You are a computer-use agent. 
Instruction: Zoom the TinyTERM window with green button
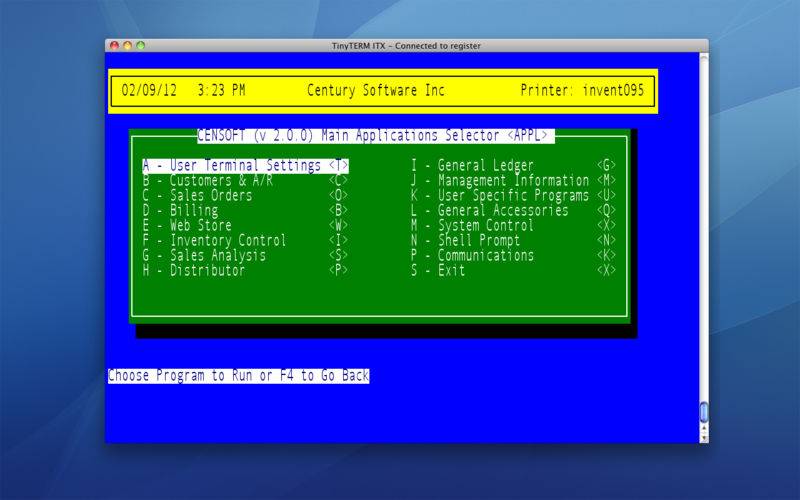[141, 45]
